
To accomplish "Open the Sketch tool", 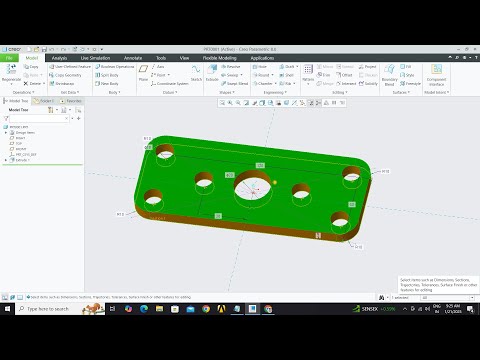I will point(196,73).
